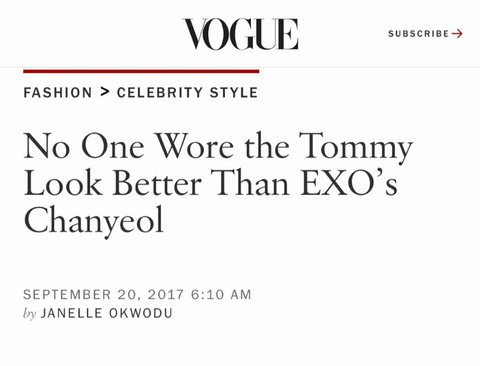Go to the Fashion breadcrumb section
480x366 pixels.
[58, 92]
